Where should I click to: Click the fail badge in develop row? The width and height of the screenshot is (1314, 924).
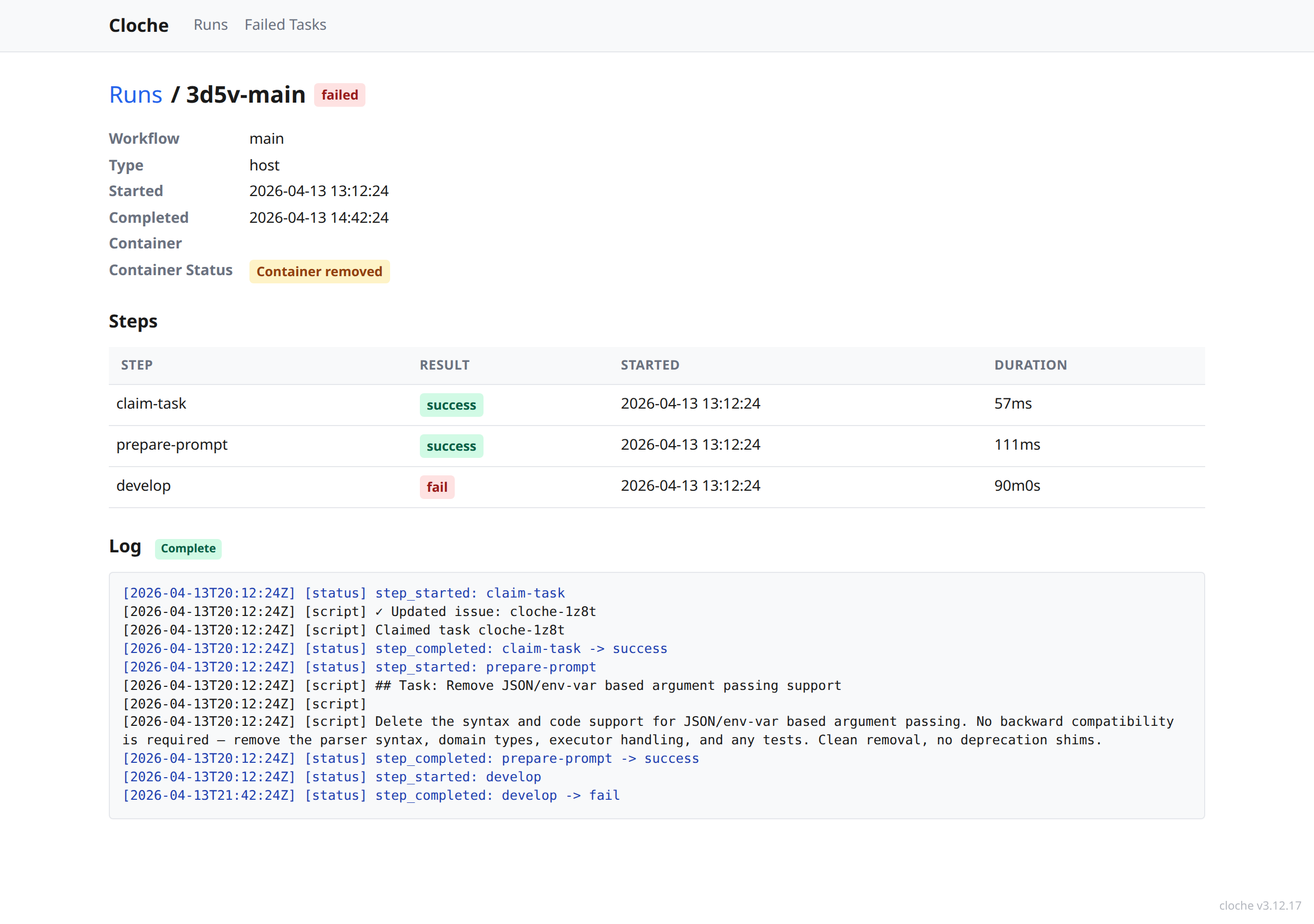[x=437, y=487]
